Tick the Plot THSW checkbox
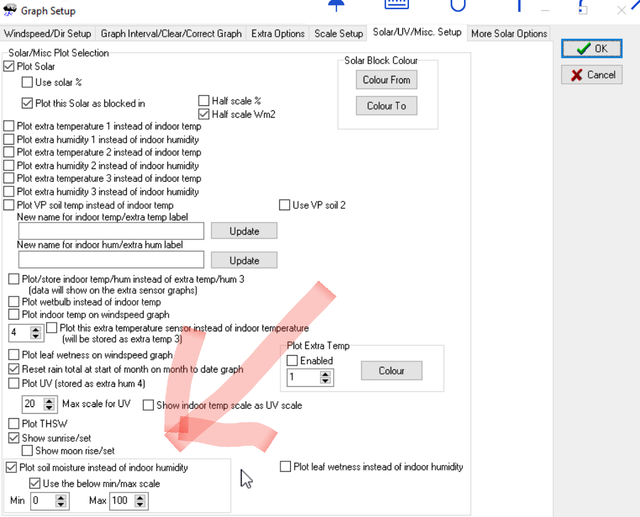Image resolution: width=640 pixels, height=517 pixels. [x=13, y=424]
